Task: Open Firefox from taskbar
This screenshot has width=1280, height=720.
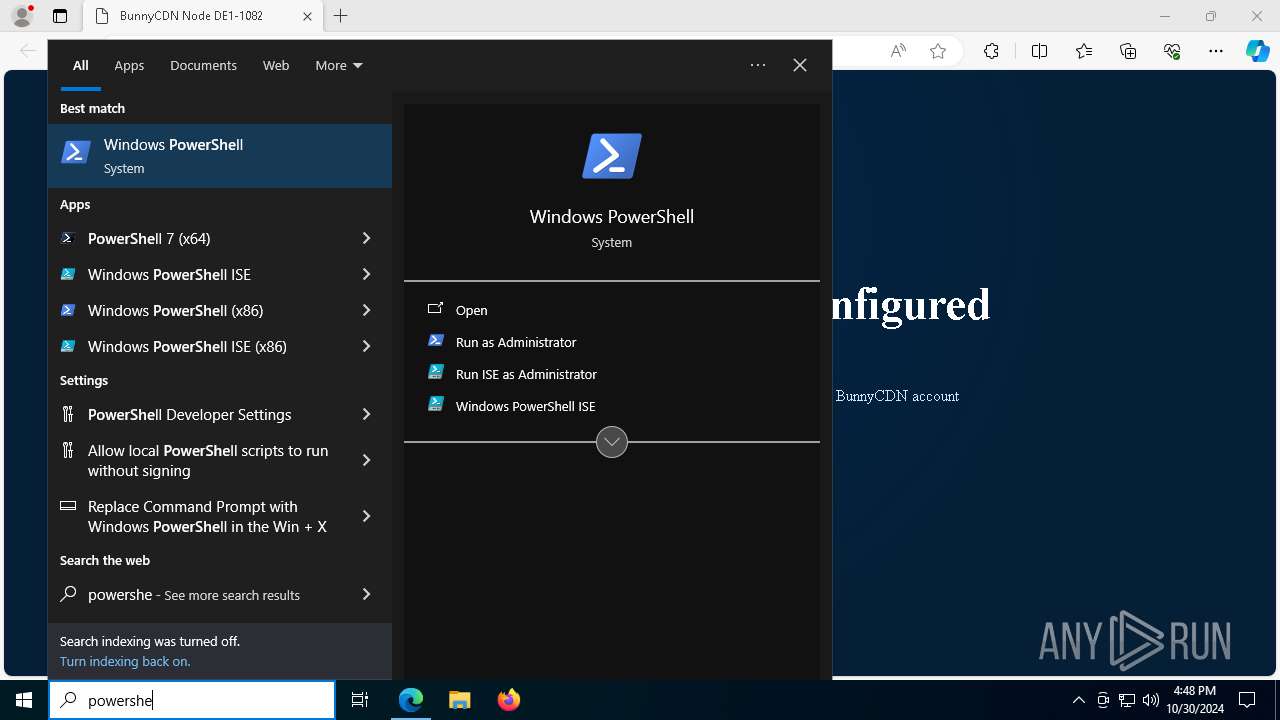Action: (508, 700)
